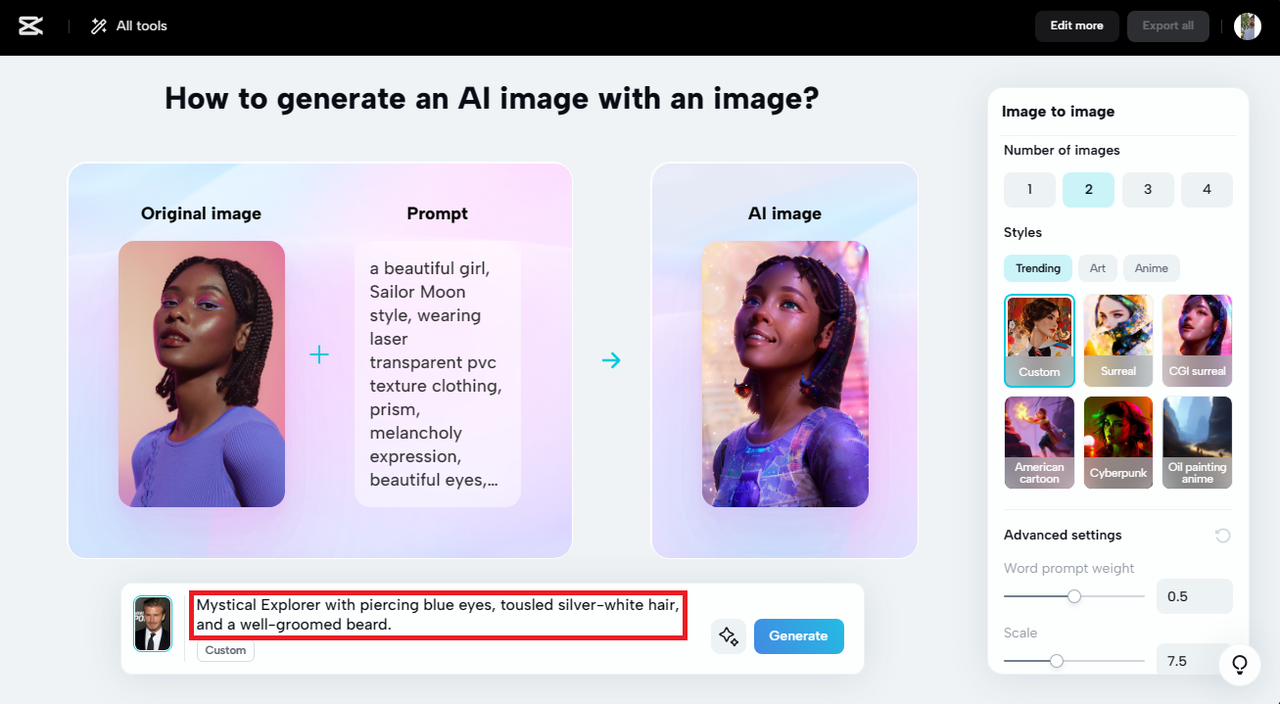Reset Advanced settings with the refresh icon
The image size is (1280, 704).
click(x=1222, y=535)
